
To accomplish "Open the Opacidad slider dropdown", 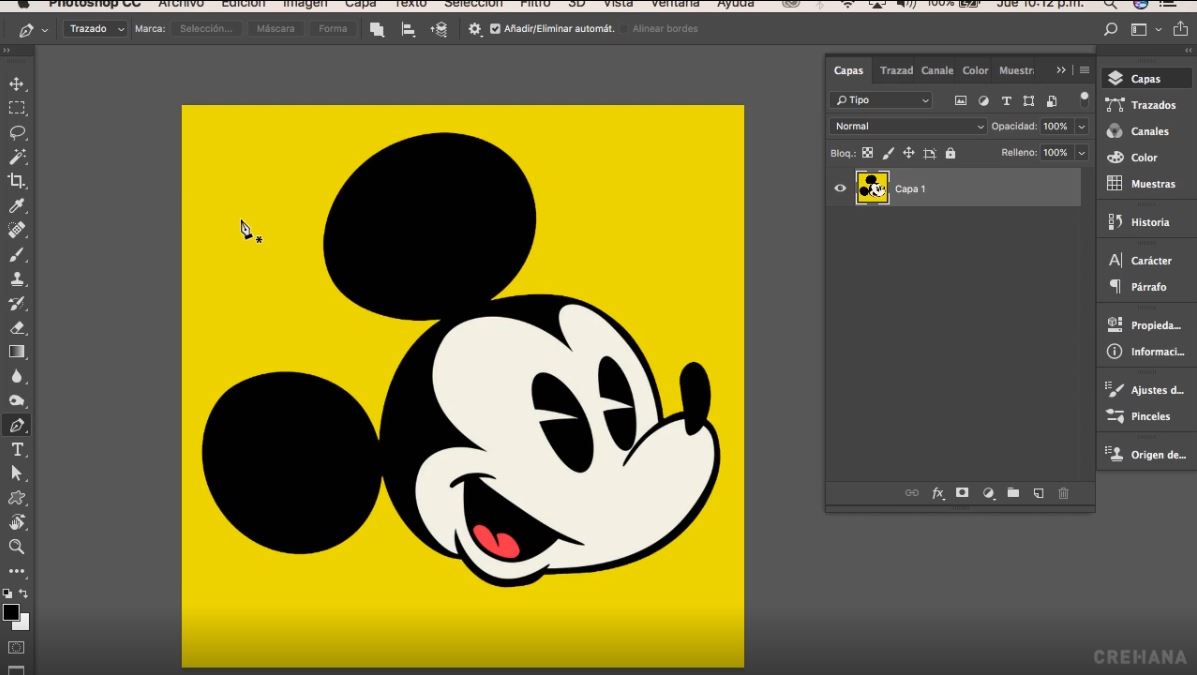I will 1081,126.
